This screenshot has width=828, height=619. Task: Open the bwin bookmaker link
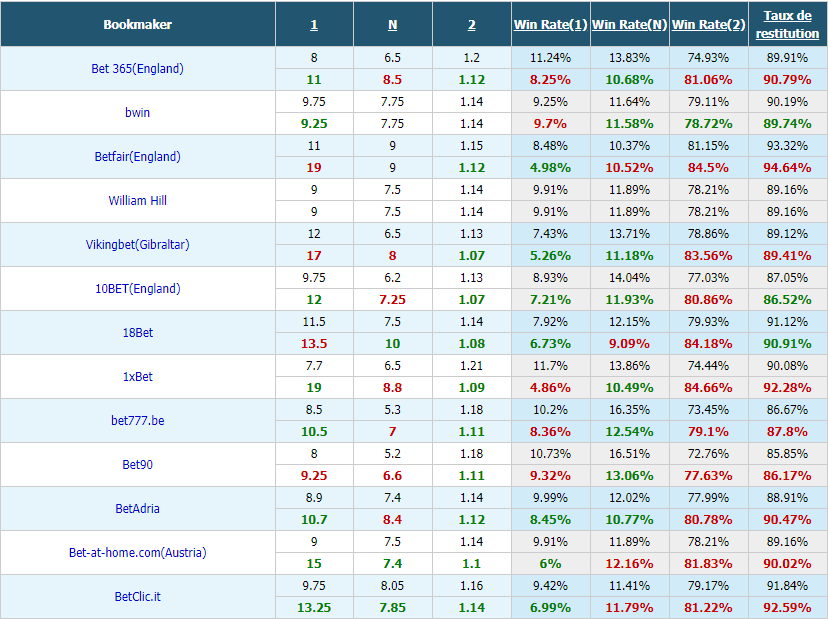[137, 112]
